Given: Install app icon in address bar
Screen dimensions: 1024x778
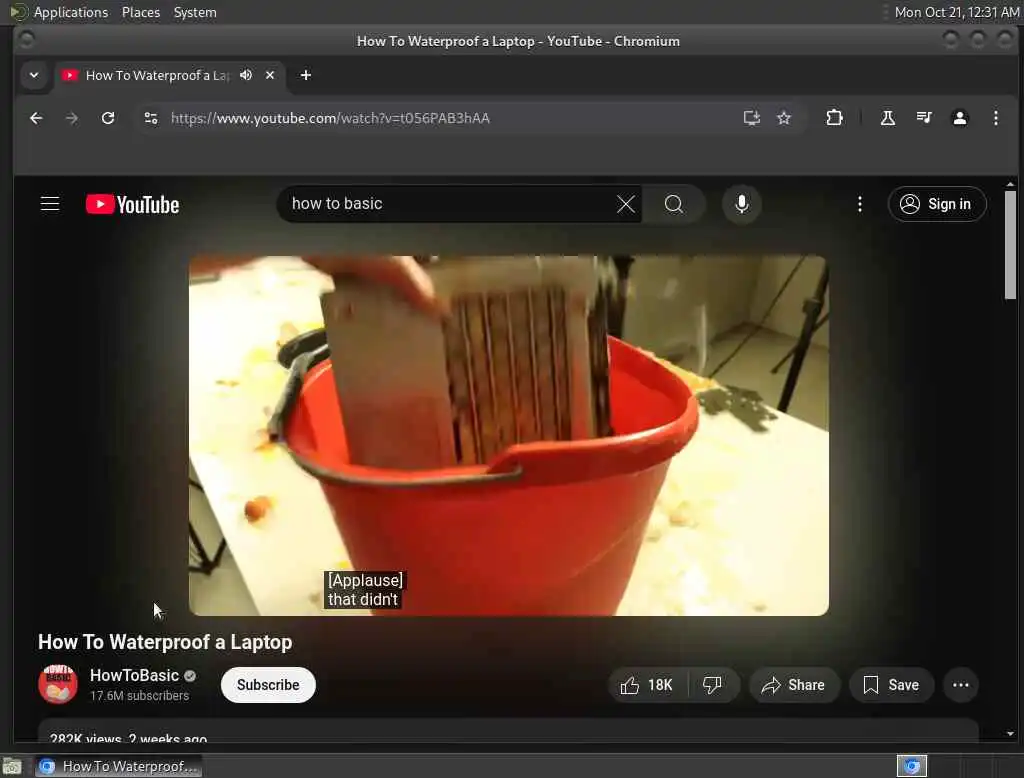Looking at the screenshot, I should (751, 118).
